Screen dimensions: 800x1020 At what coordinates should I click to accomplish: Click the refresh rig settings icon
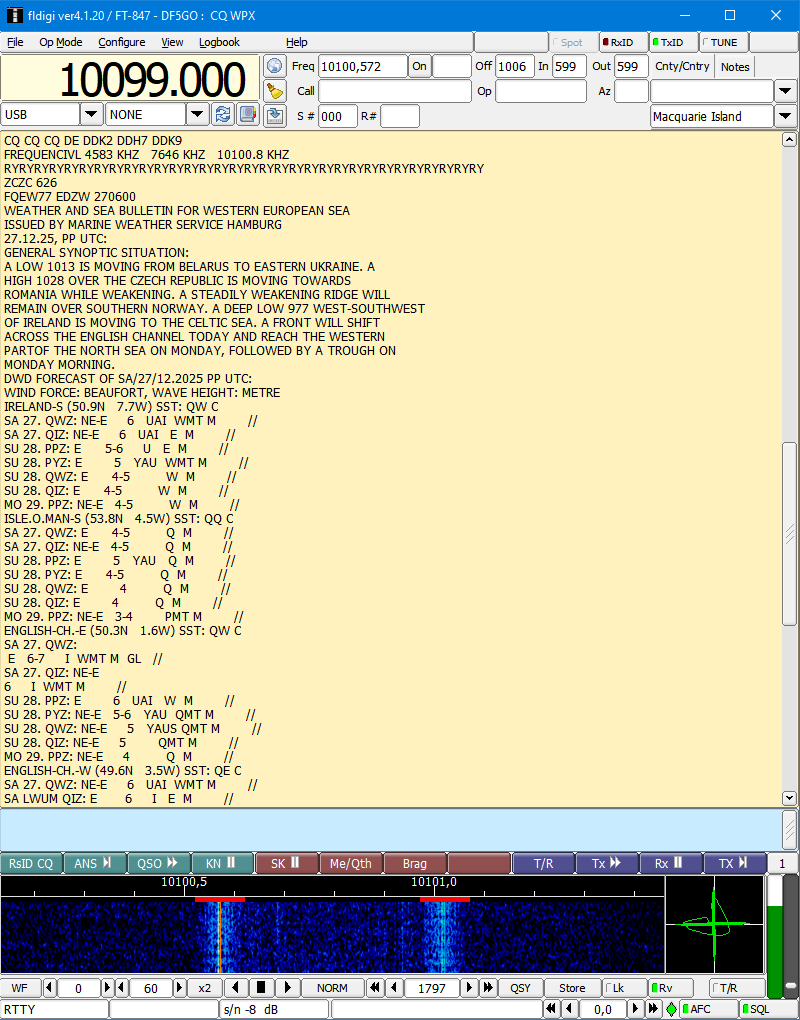(223, 115)
